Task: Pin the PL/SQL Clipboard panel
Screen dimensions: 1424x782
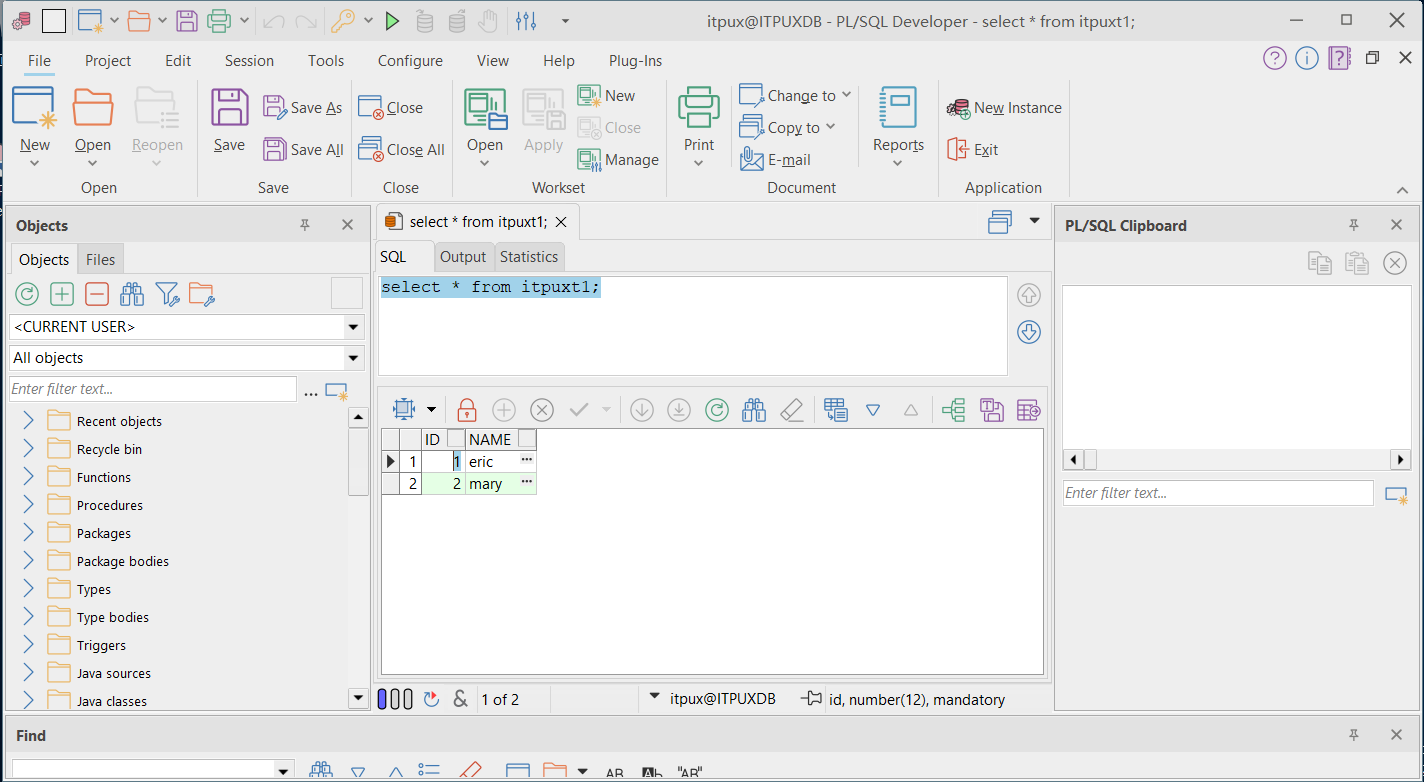Action: point(1354,225)
